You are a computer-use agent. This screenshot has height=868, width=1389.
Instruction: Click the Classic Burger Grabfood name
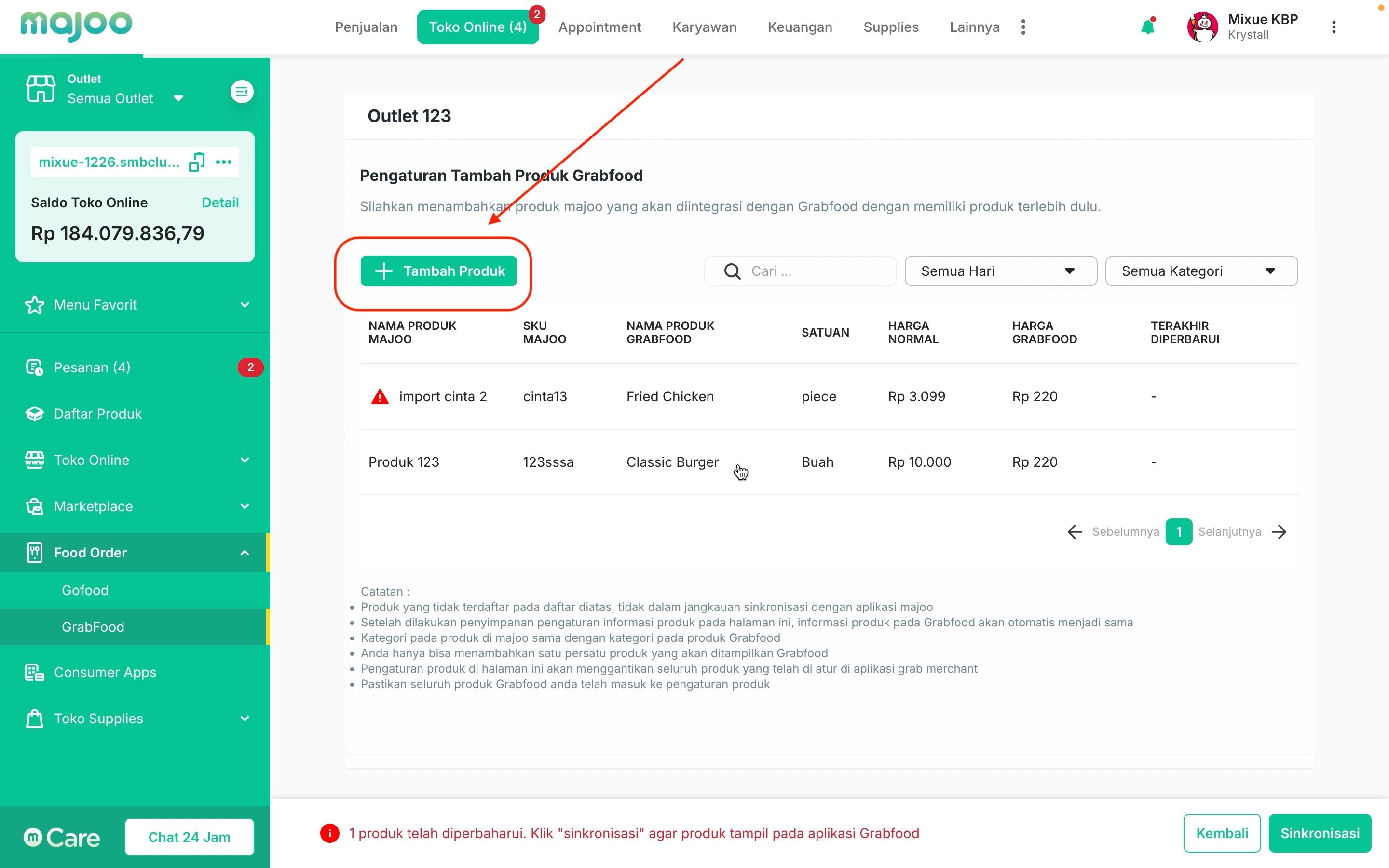pyautogui.click(x=672, y=462)
